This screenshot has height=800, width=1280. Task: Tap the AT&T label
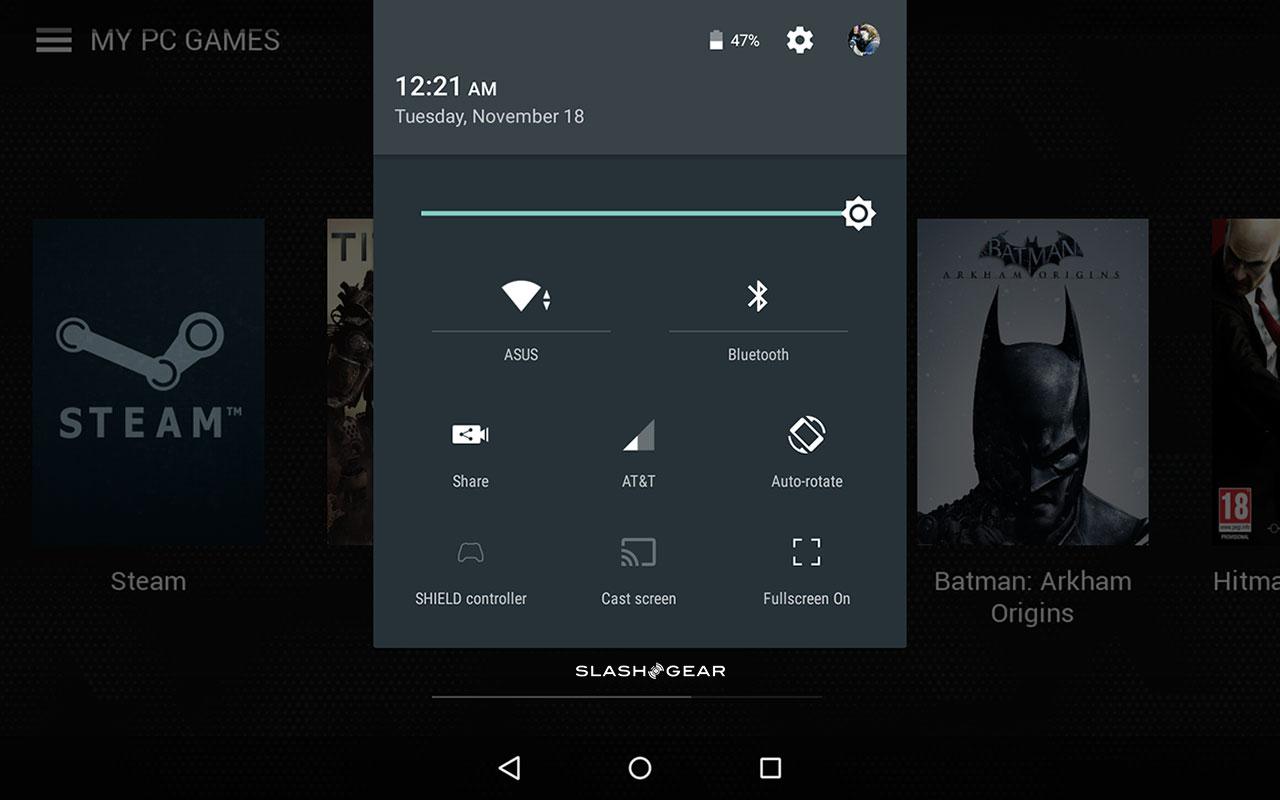click(x=639, y=481)
